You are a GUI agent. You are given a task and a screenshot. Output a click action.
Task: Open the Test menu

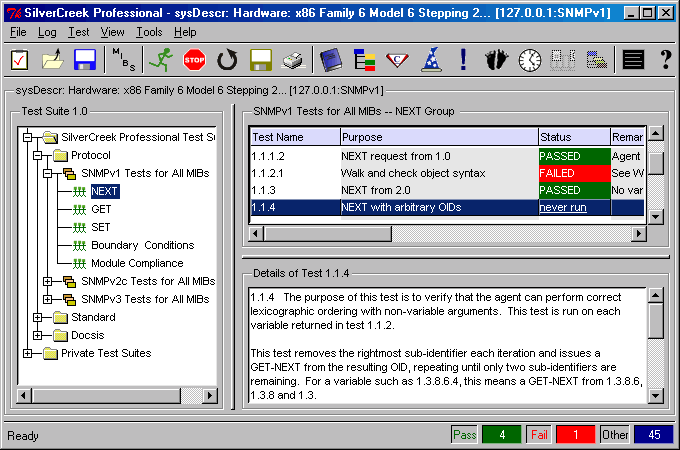(78, 32)
